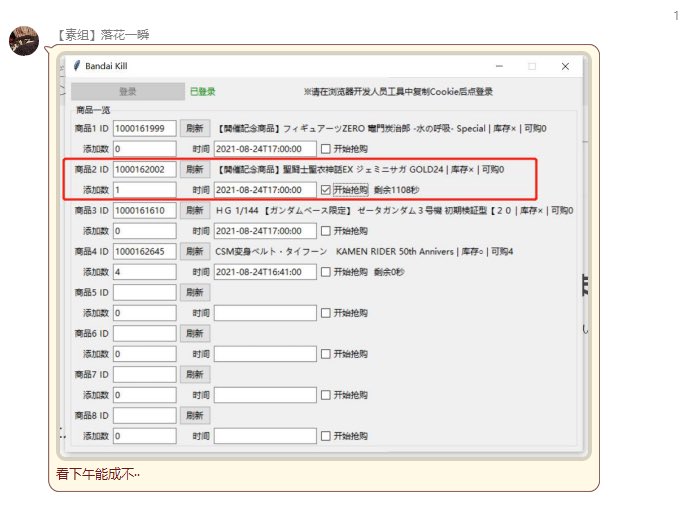The image size is (680, 506).
Task: Tick the 开始抢购 checkbox for 商品3
Action: click(325, 231)
